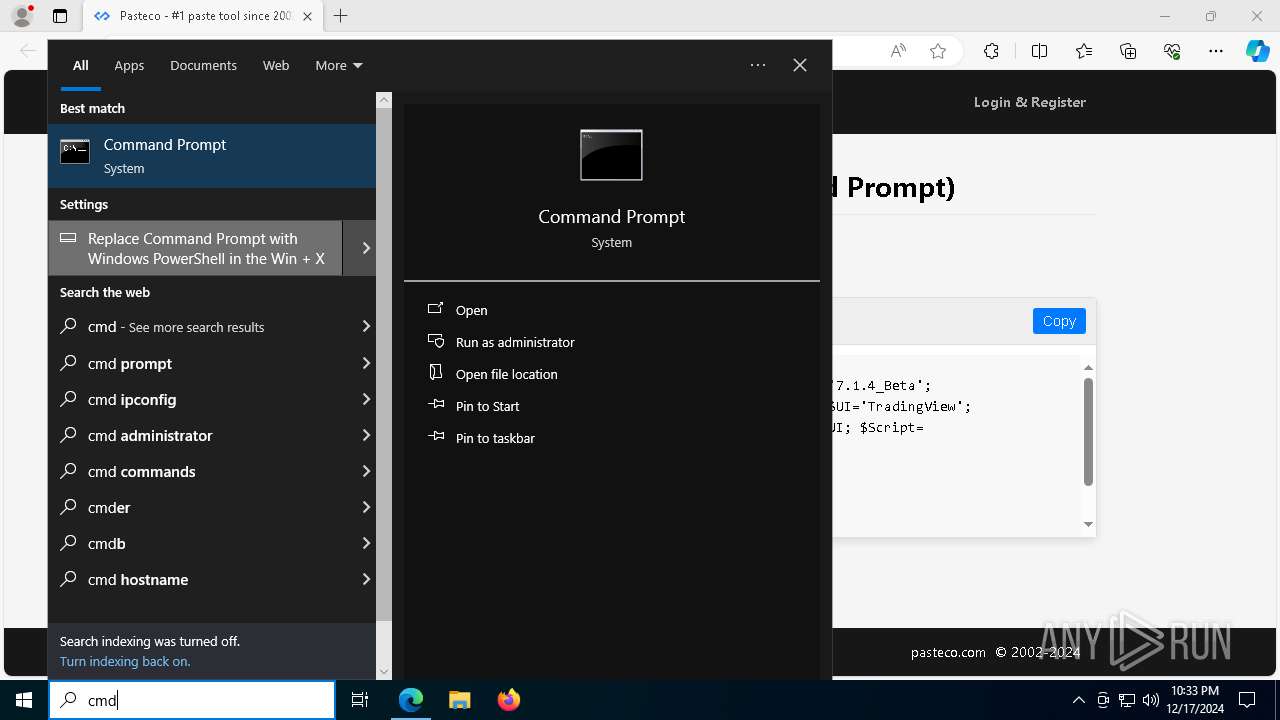1280x720 pixels.
Task: Open Copilot icon in Edge toolbar
Action: coord(1258,51)
